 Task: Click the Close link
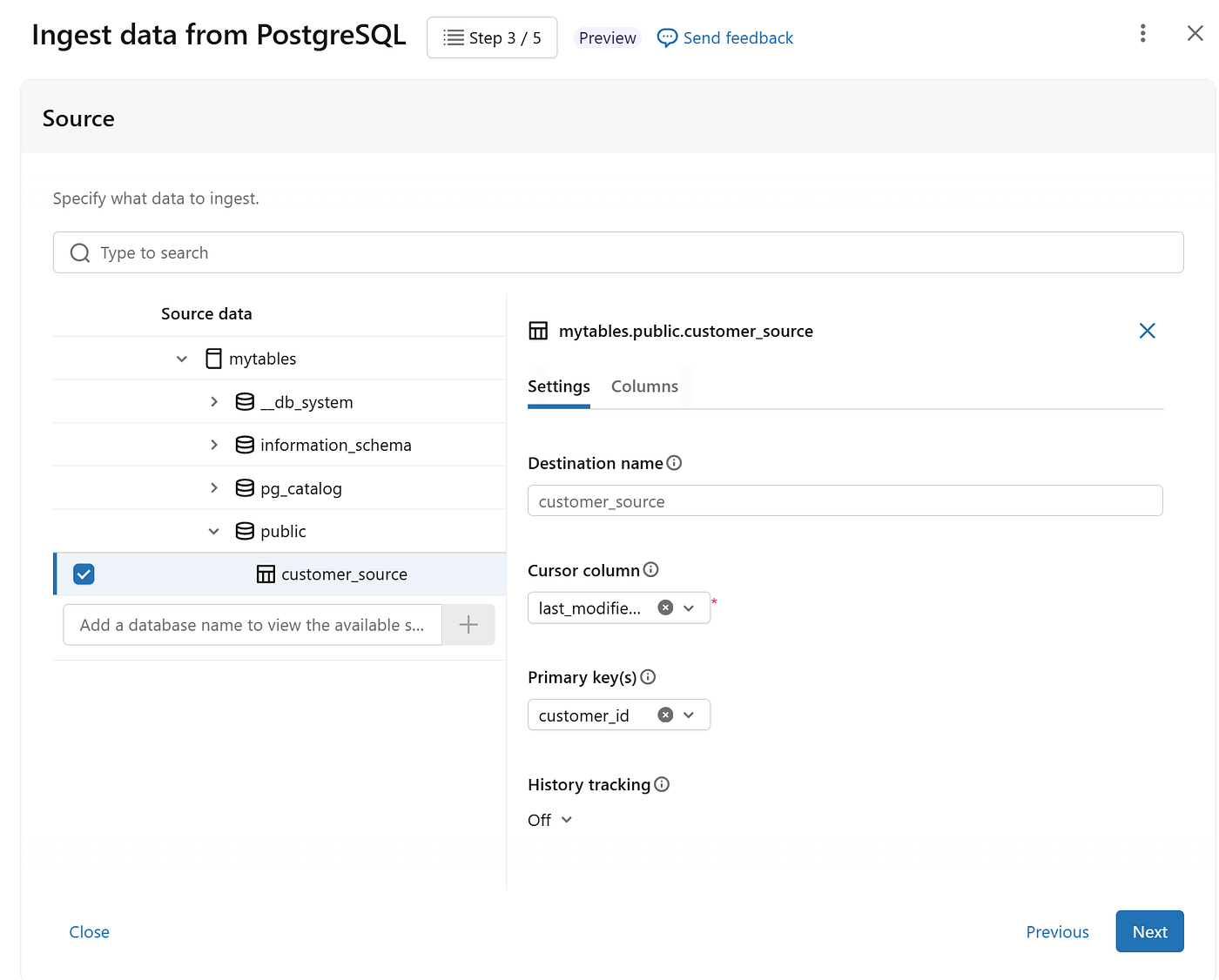point(90,932)
